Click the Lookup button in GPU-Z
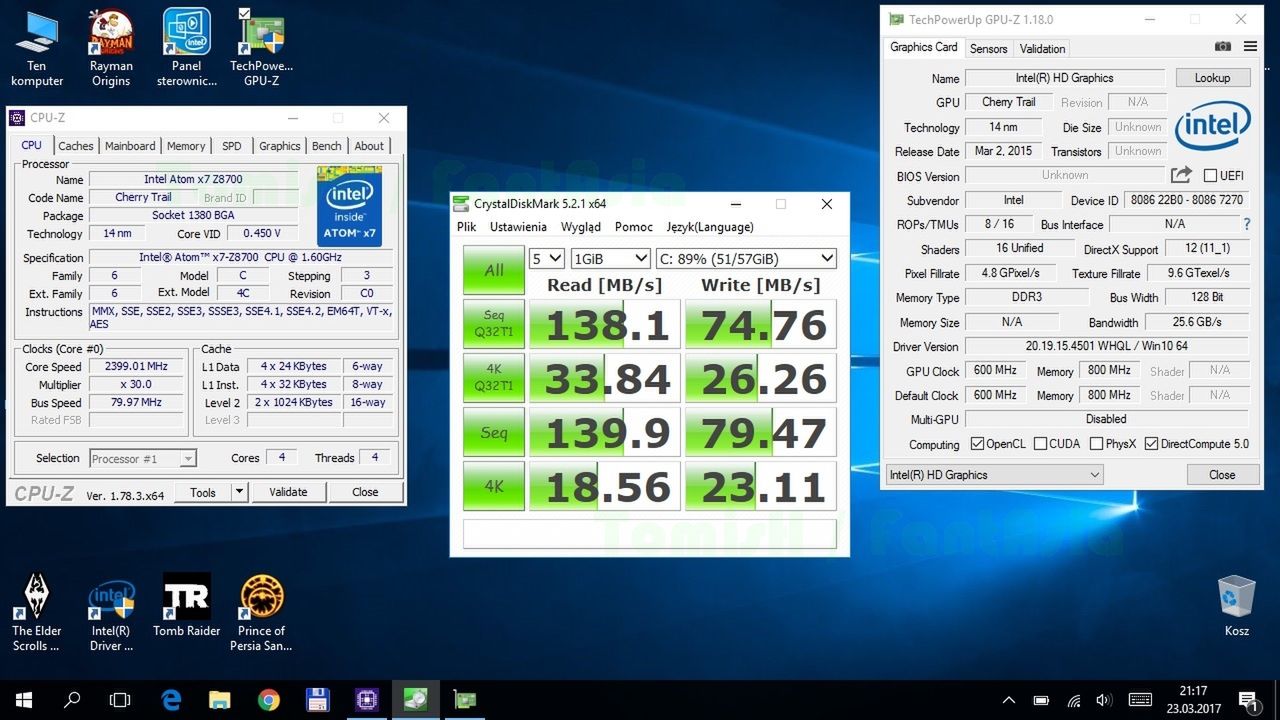 coord(1212,78)
